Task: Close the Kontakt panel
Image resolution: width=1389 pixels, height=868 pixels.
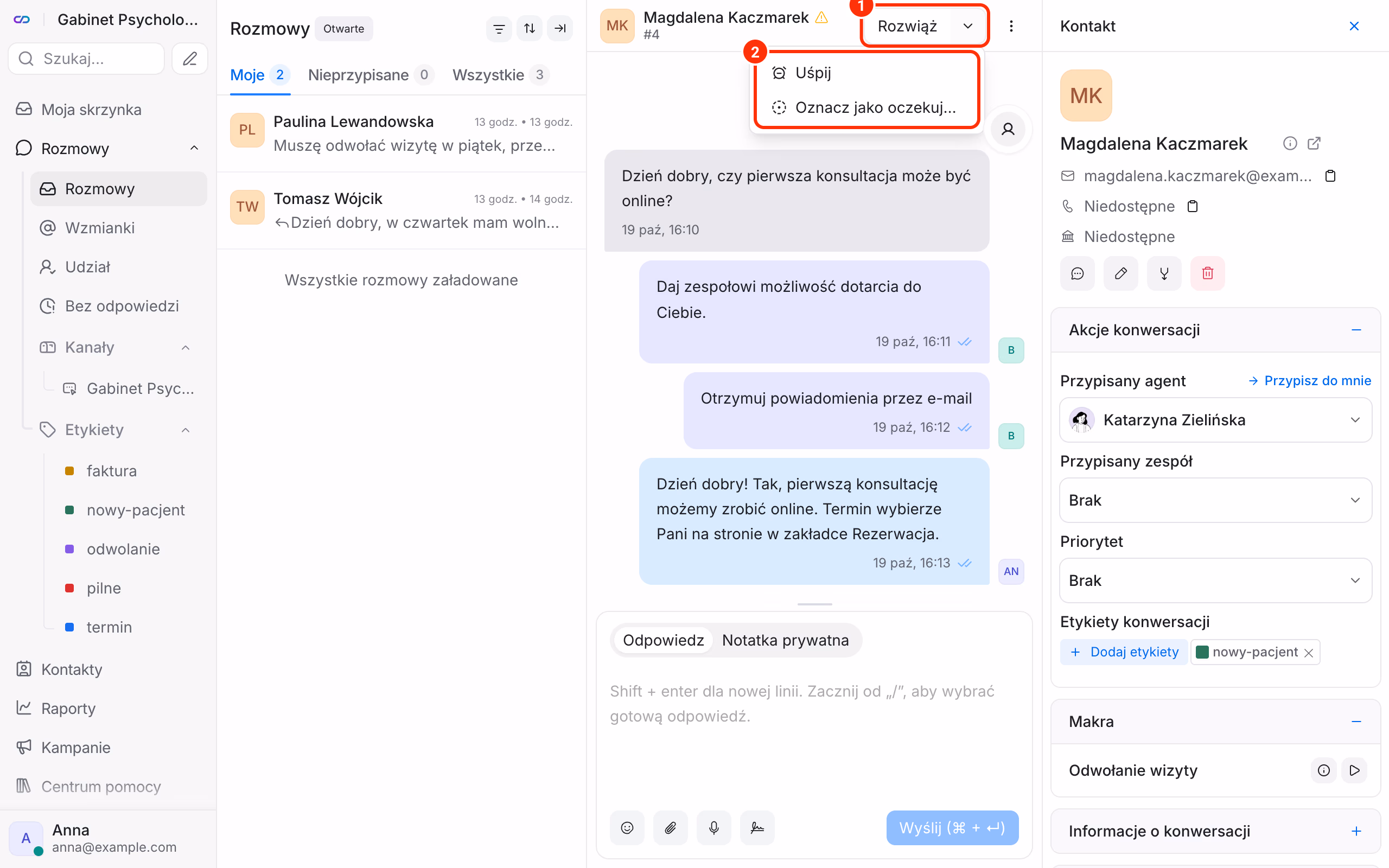Action: point(1354,26)
